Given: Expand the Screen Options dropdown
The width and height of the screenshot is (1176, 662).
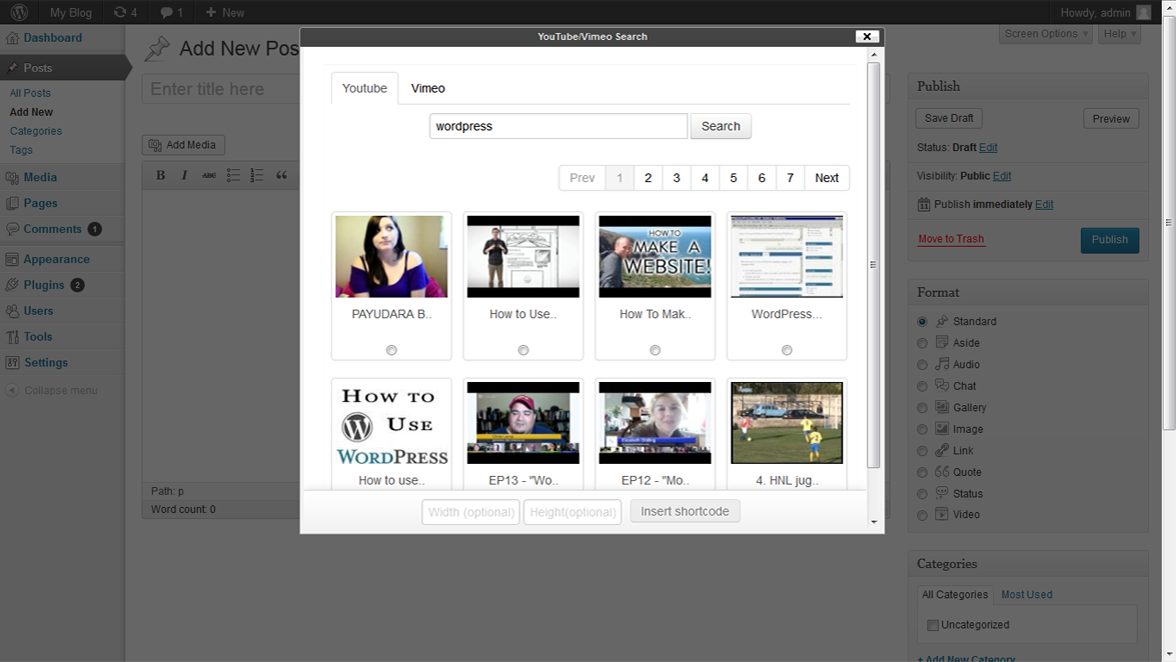Looking at the screenshot, I should 1045,34.
